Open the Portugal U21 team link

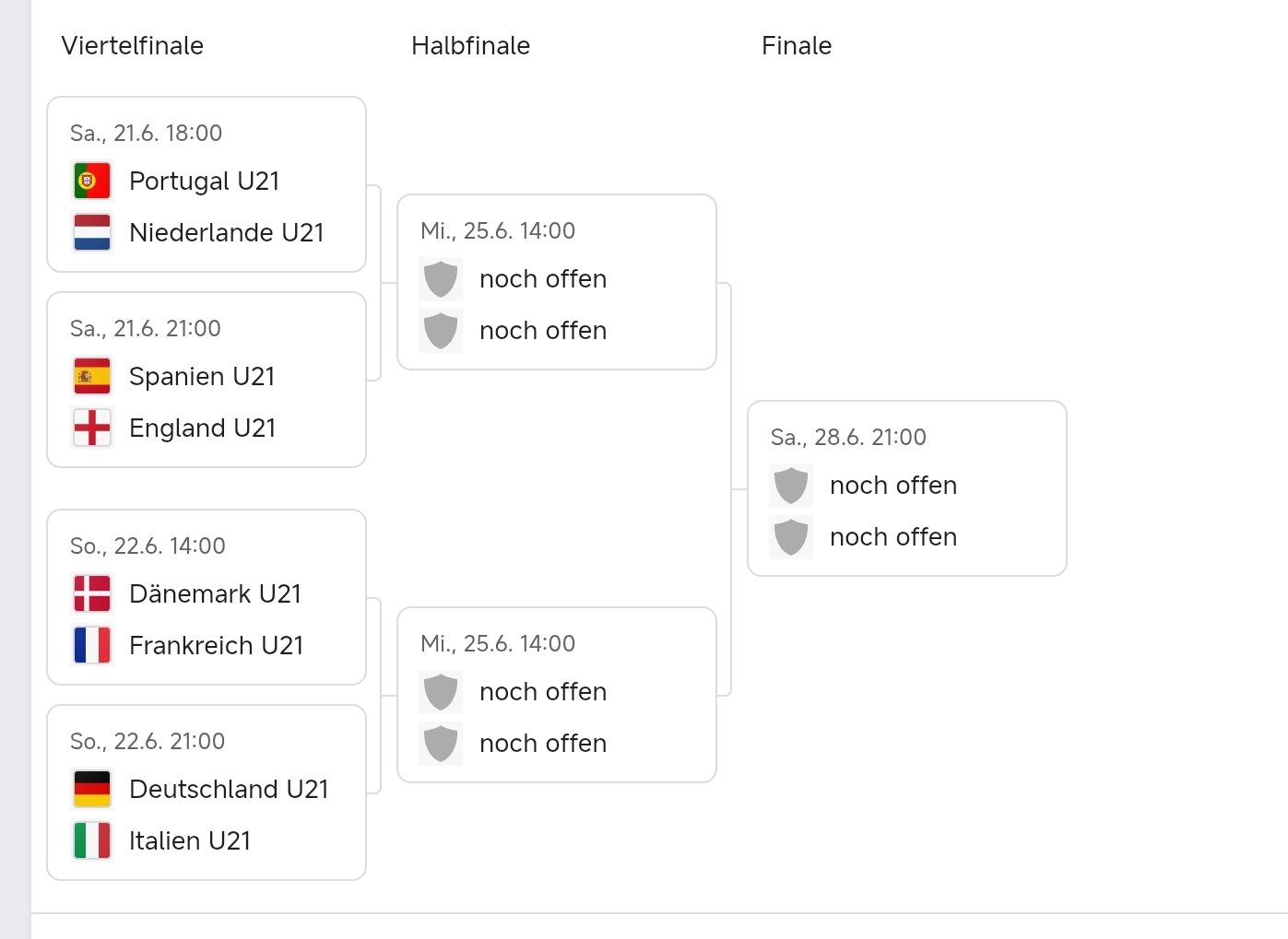pos(204,181)
